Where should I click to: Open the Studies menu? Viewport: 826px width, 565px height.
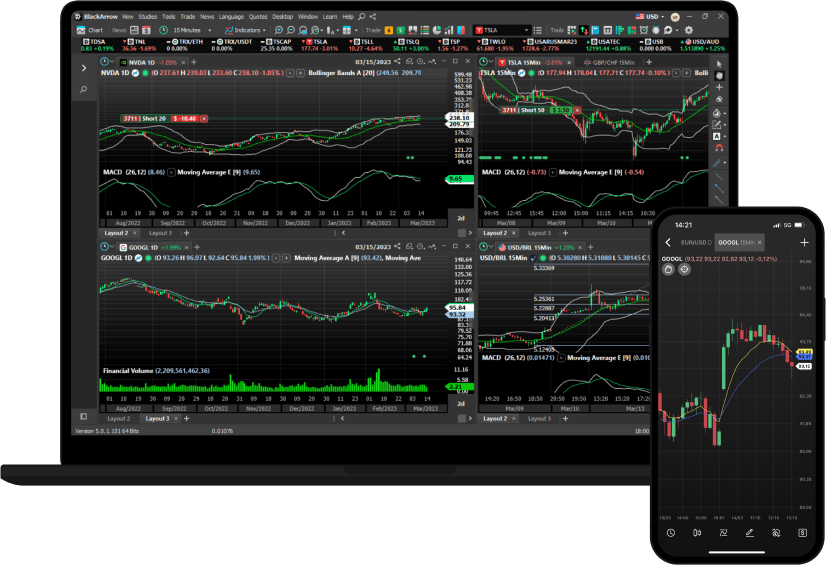[147, 17]
